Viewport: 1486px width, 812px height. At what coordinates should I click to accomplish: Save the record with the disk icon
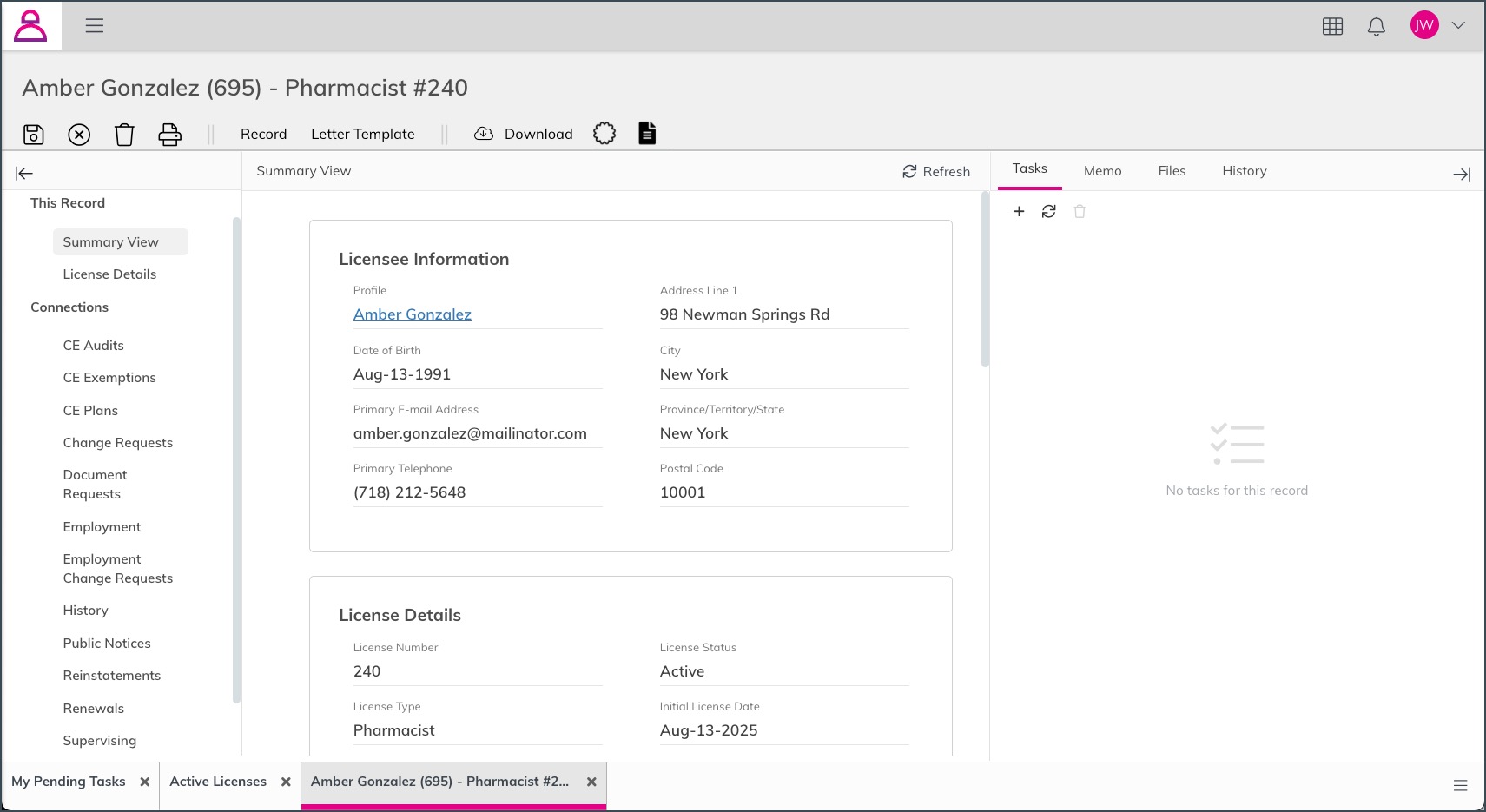point(33,134)
